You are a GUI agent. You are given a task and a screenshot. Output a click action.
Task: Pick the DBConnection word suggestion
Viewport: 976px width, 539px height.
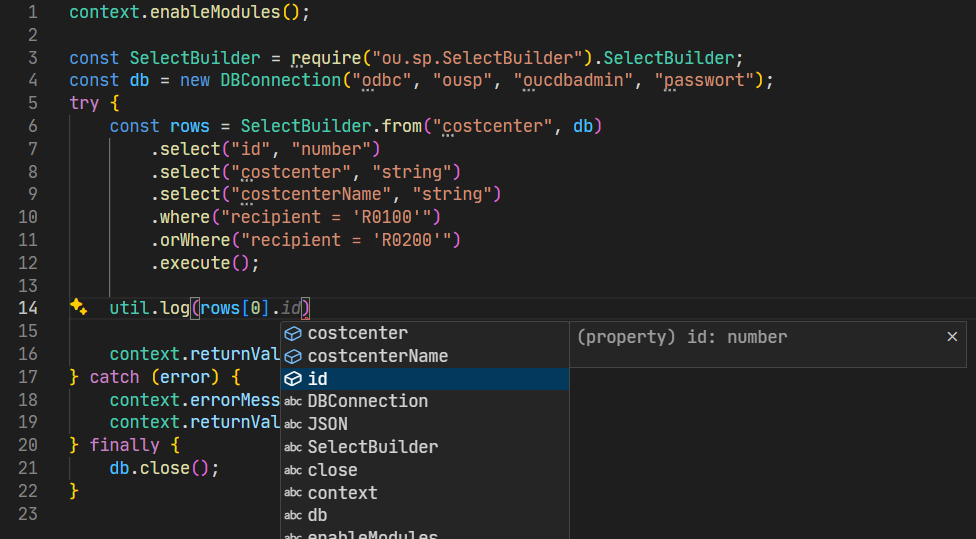(425, 401)
